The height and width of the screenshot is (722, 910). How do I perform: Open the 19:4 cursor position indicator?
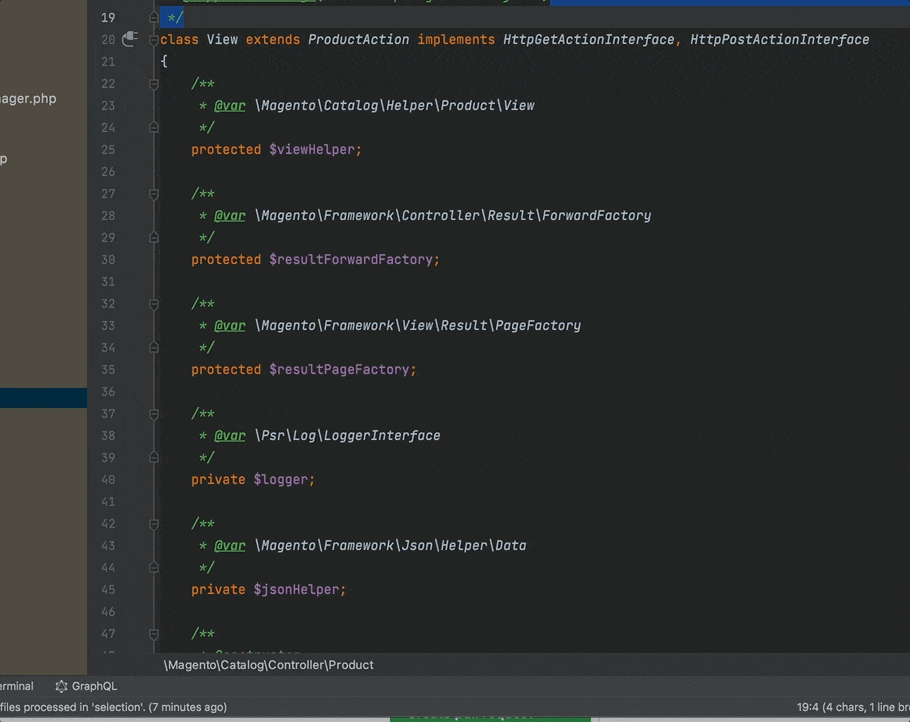808,707
